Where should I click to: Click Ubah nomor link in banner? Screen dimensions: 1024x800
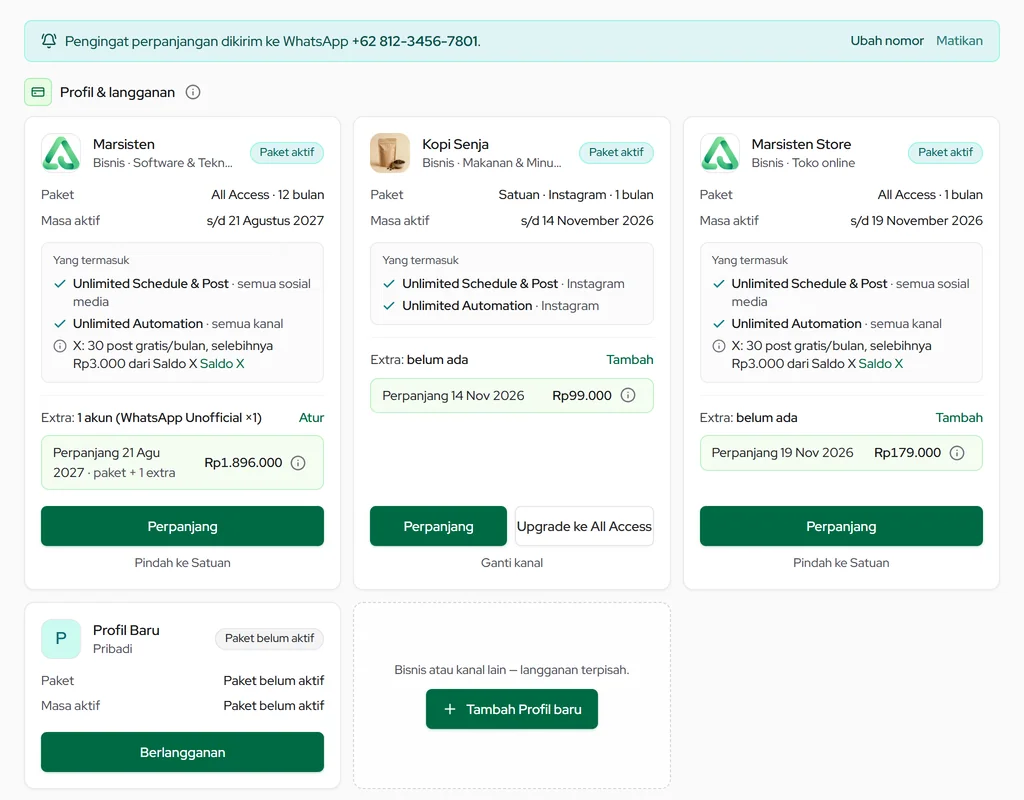(x=887, y=40)
